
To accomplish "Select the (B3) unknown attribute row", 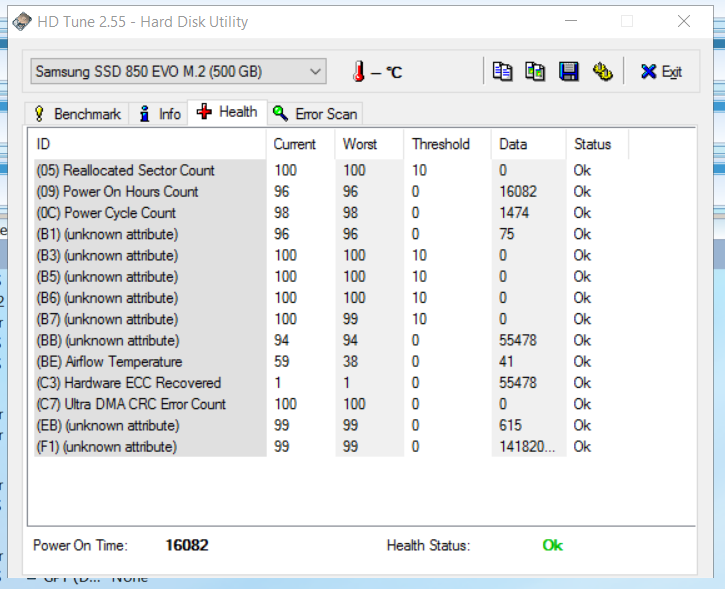I will [331, 255].
